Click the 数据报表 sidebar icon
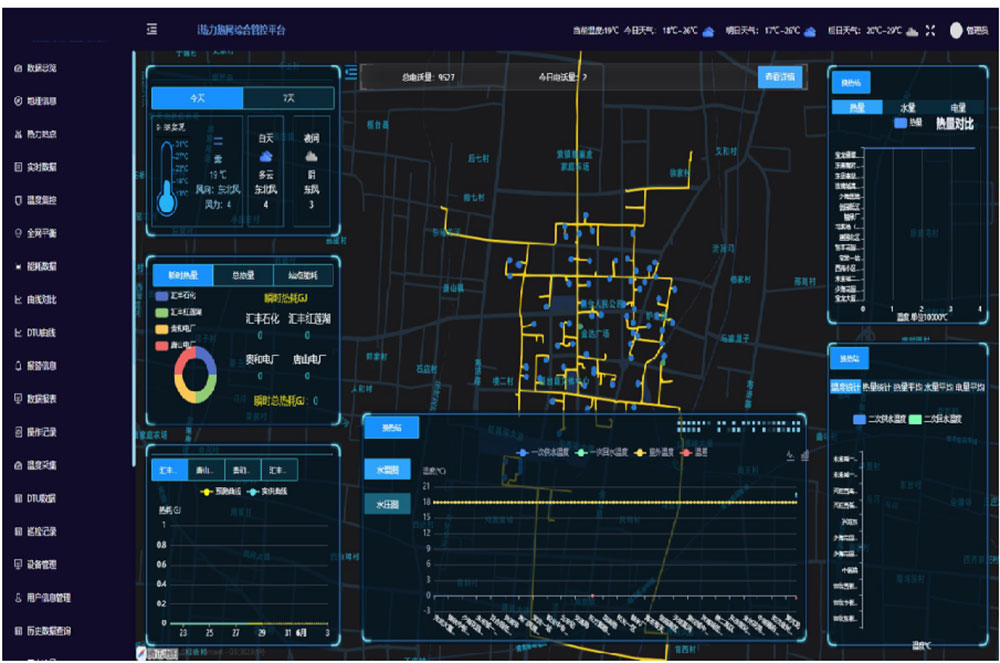The image size is (1000, 663). pyautogui.click(x=18, y=399)
